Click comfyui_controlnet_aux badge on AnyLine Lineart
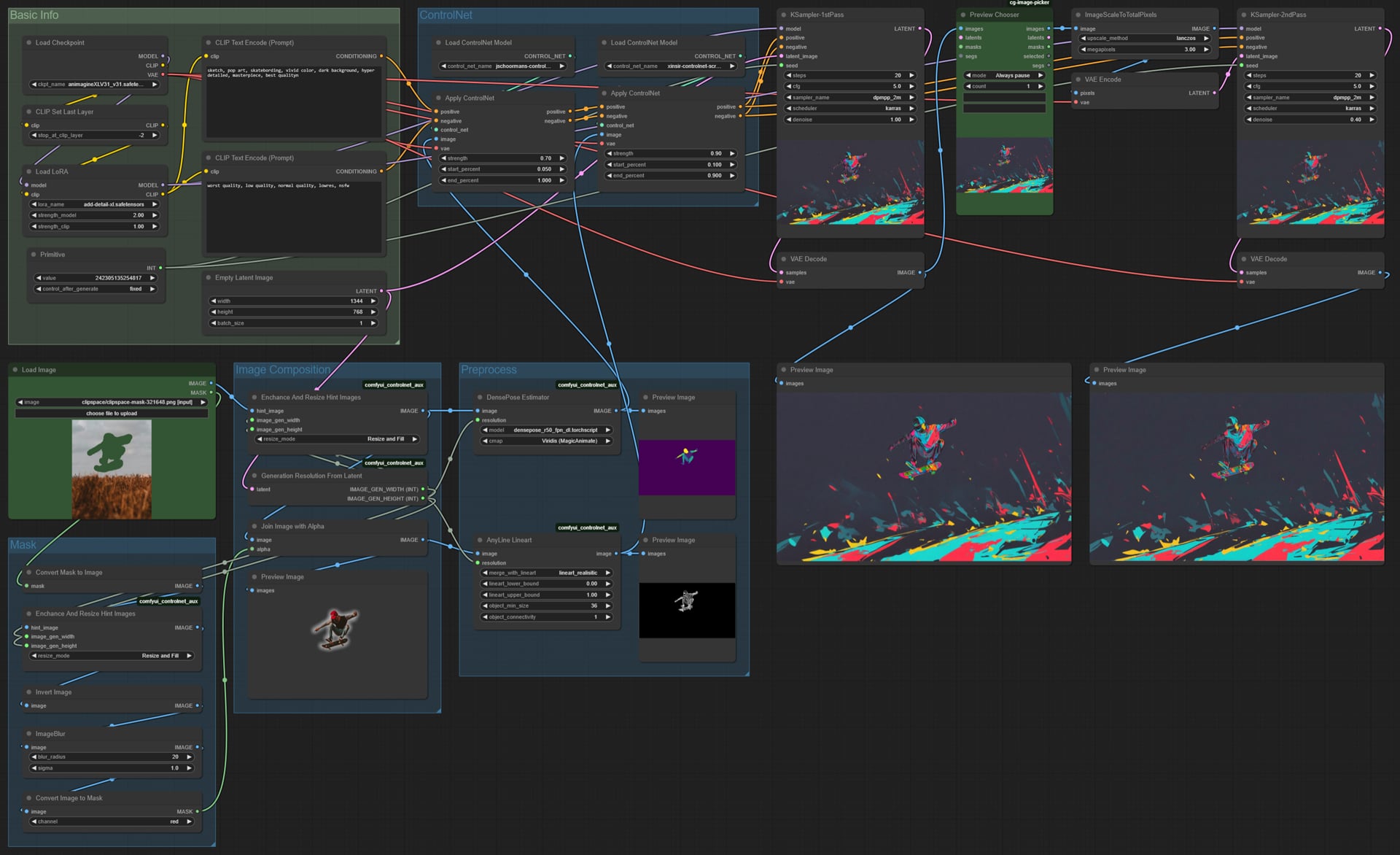The image size is (1400, 855). pos(587,527)
